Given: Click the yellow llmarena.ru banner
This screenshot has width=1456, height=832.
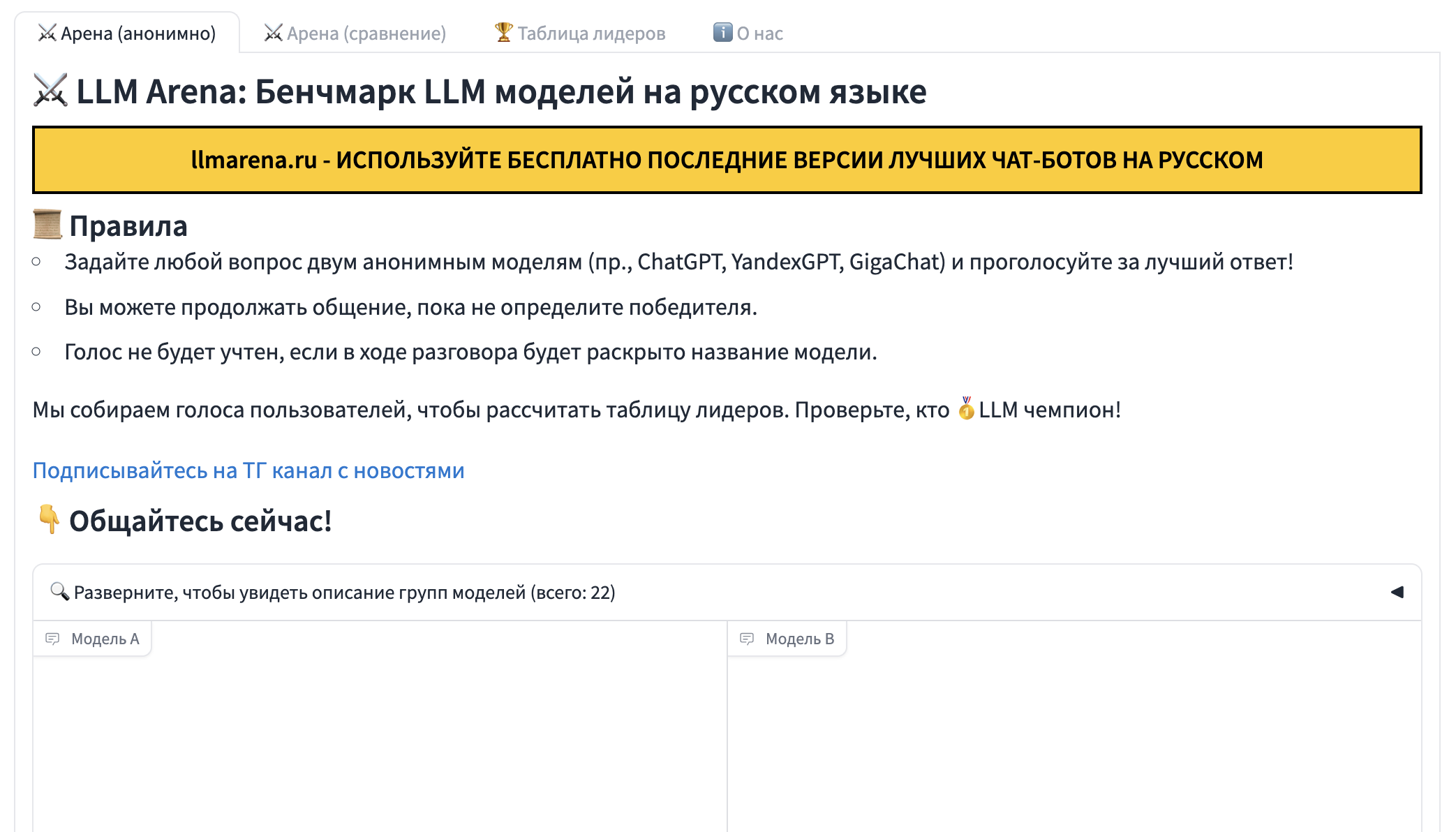Looking at the screenshot, I should click(727, 160).
